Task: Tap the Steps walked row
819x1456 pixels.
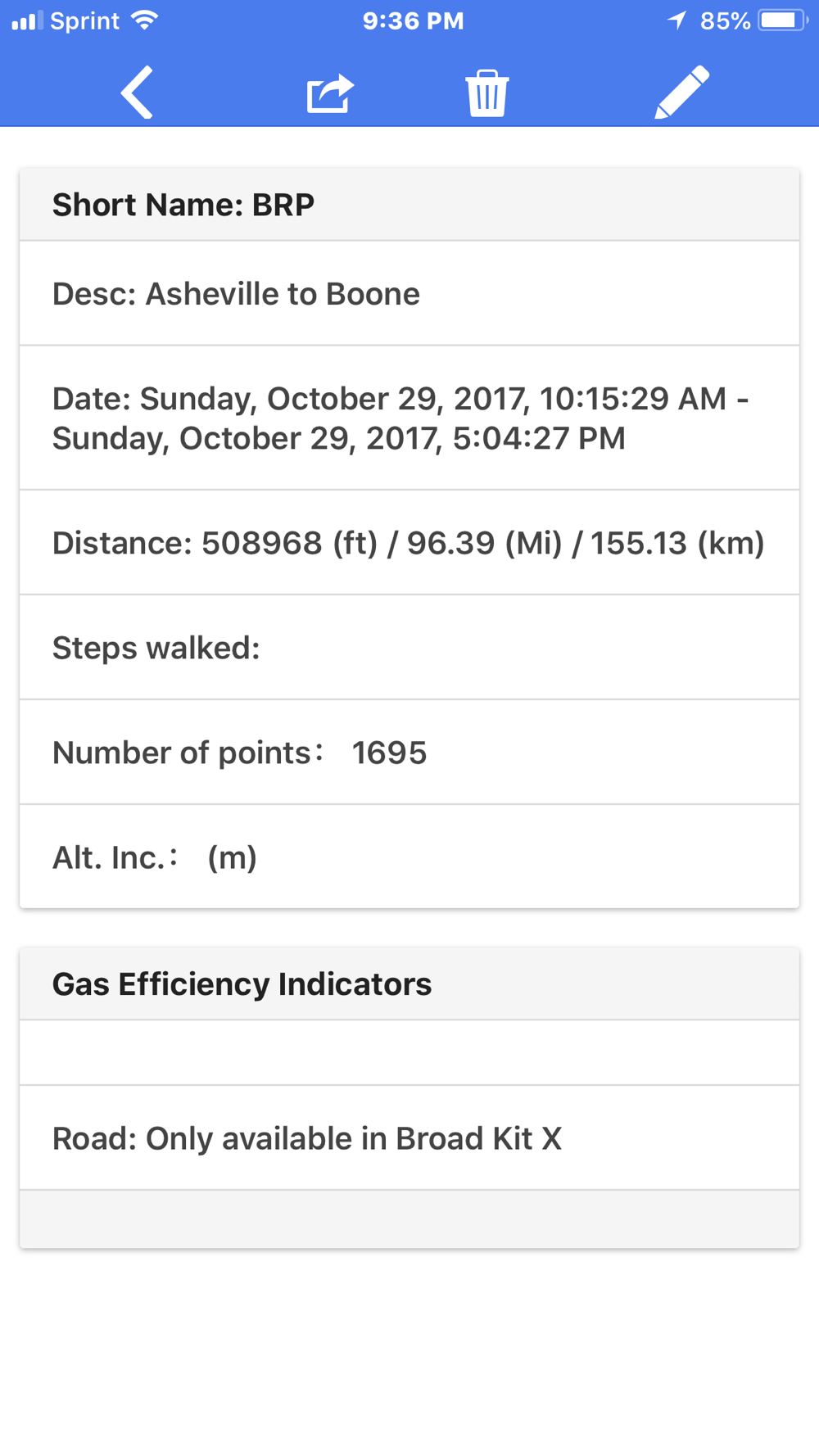Action: tap(409, 647)
